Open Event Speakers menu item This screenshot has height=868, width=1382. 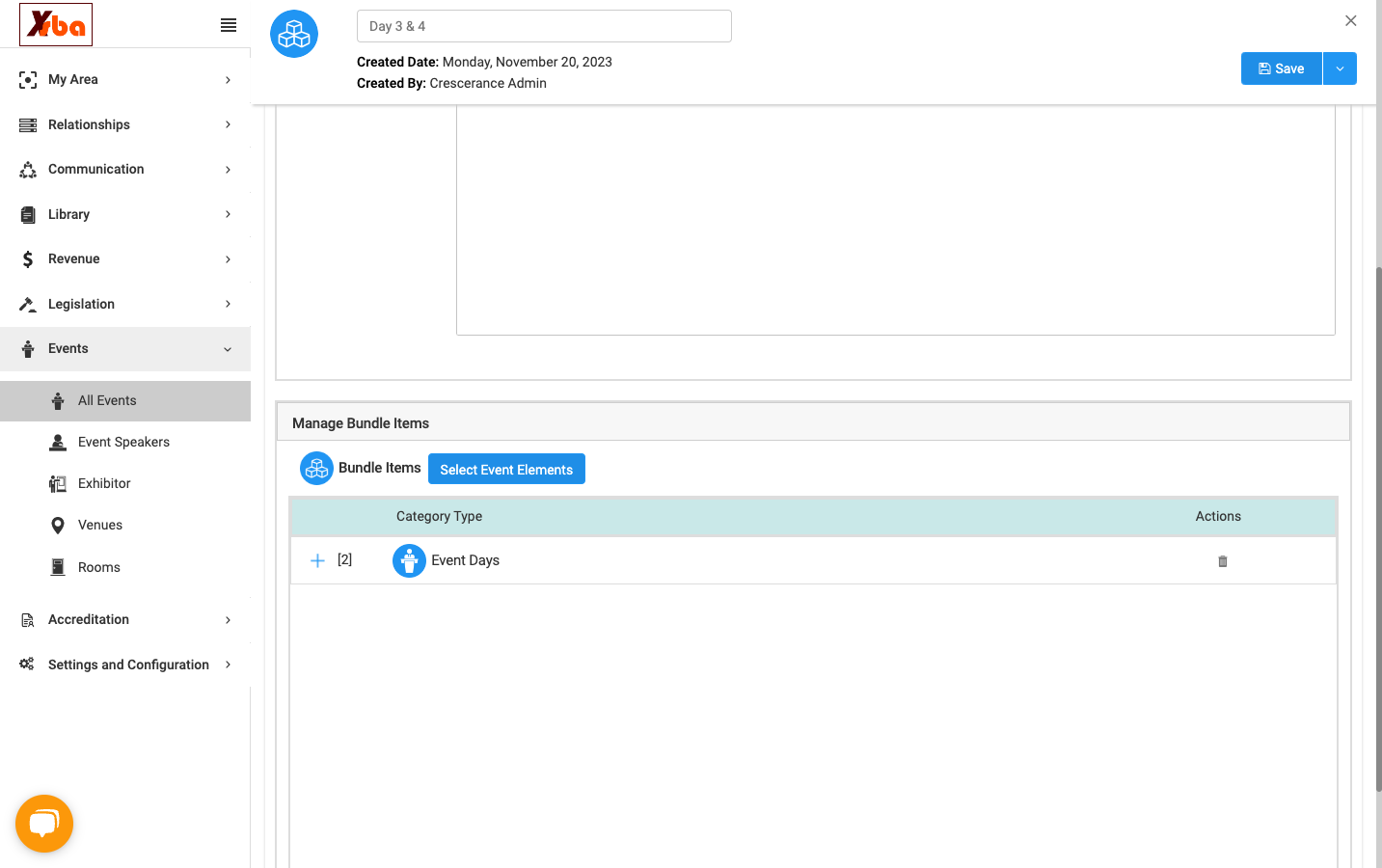pyautogui.click(x=125, y=443)
